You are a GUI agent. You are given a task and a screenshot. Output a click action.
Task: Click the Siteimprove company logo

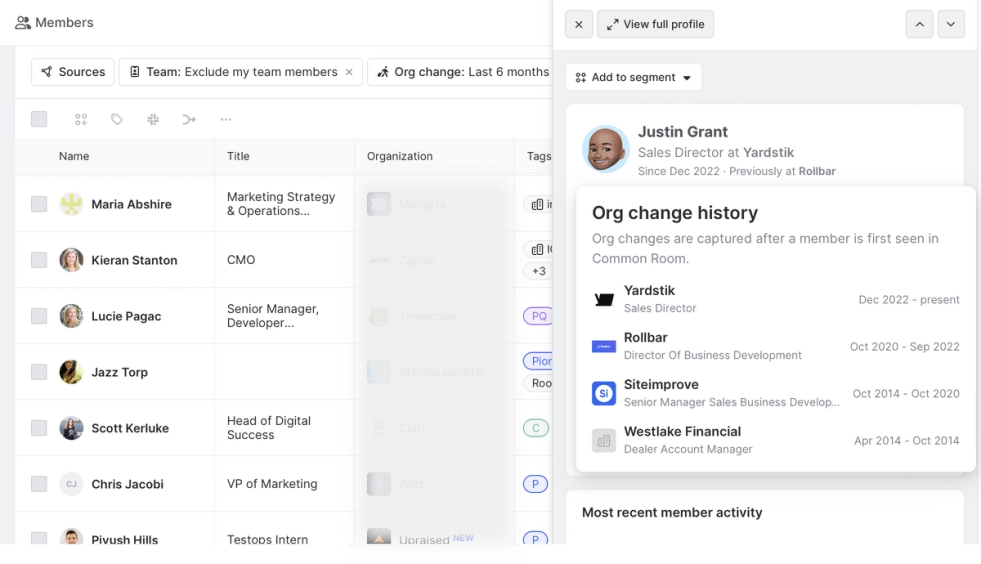pyautogui.click(x=604, y=393)
